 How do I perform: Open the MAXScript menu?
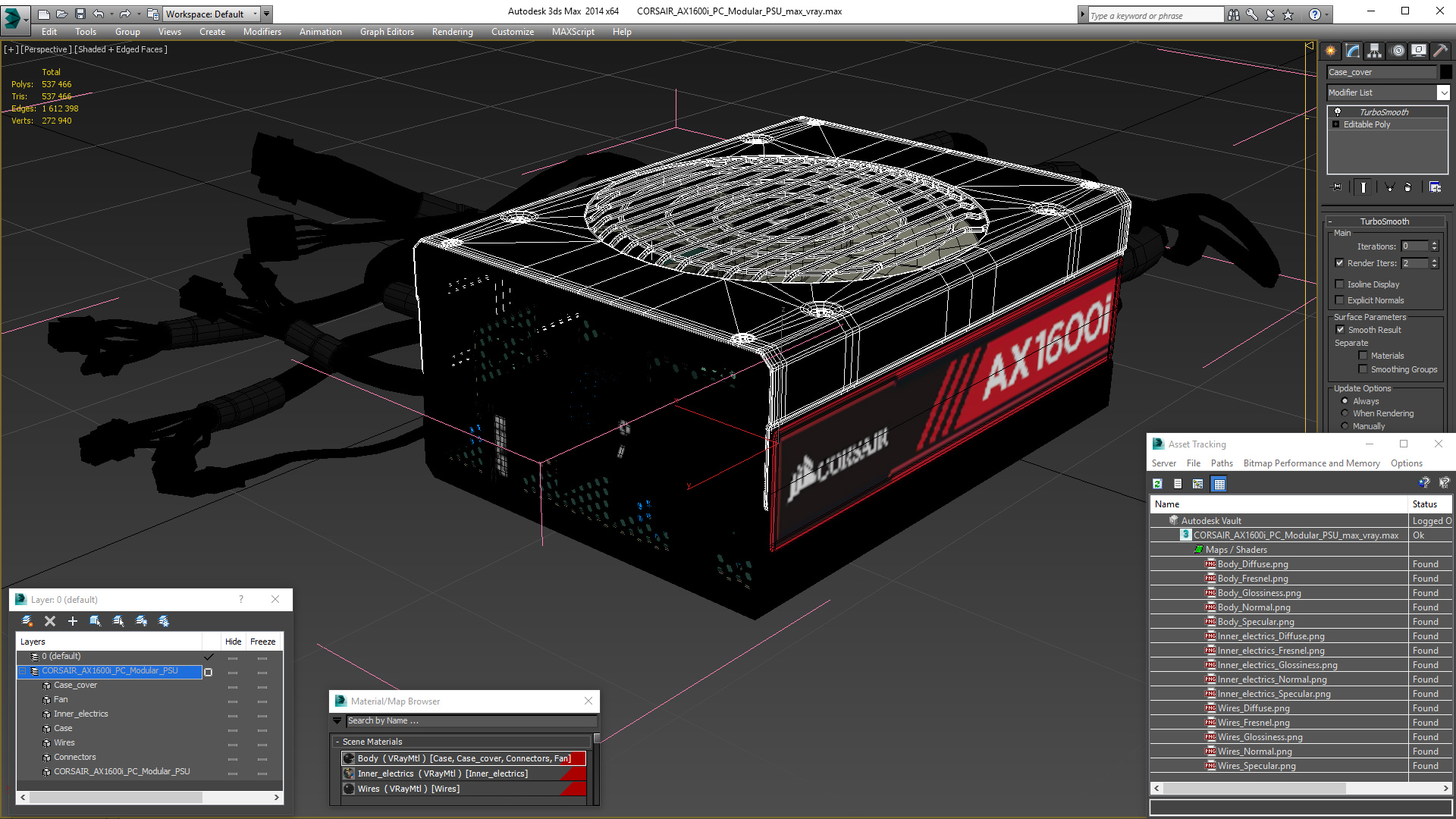573,32
